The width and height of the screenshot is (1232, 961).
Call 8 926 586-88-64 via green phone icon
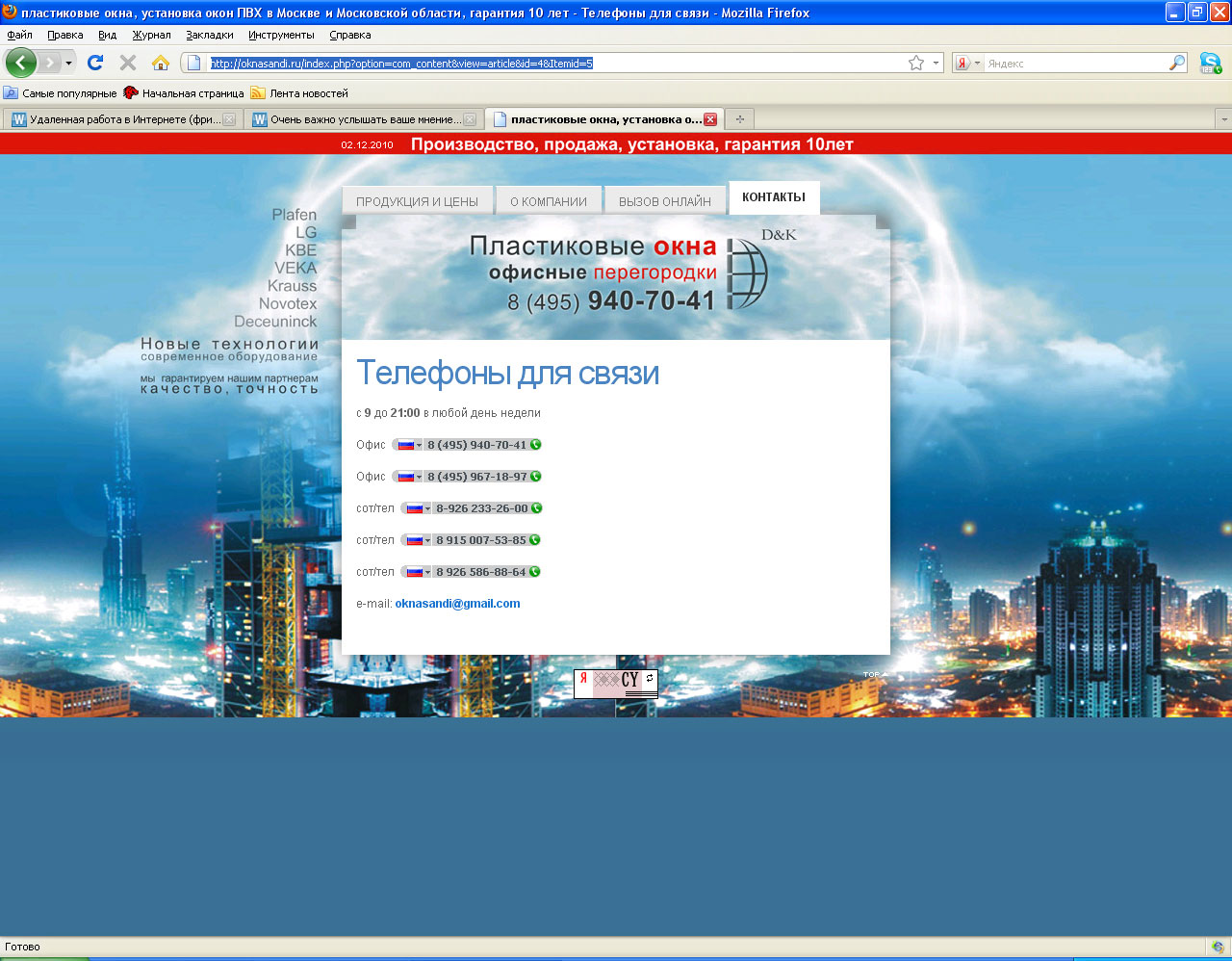coord(535,572)
